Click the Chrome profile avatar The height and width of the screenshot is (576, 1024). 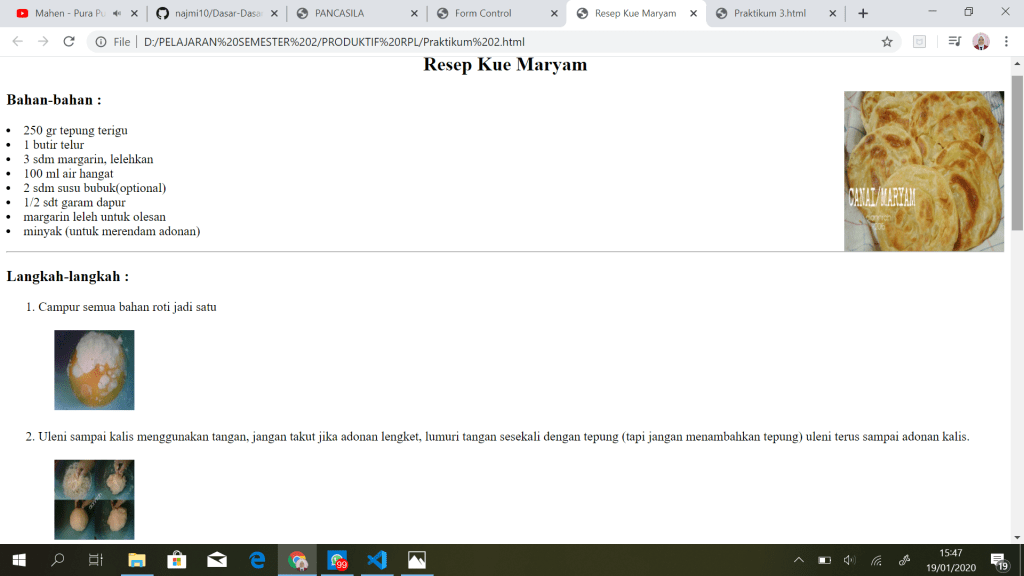coord(981,42)
